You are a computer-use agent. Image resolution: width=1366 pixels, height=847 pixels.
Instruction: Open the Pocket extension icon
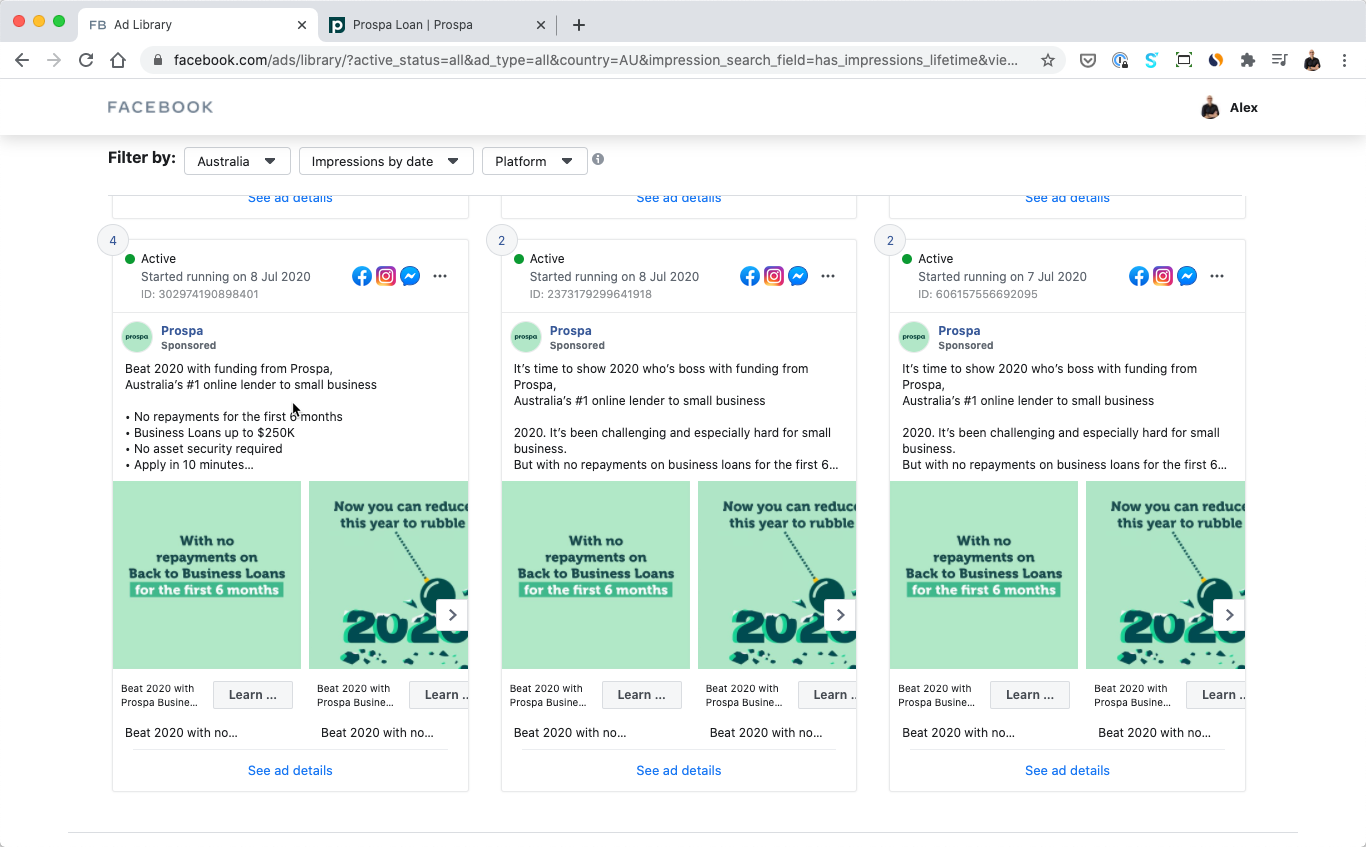(1088, 60)
